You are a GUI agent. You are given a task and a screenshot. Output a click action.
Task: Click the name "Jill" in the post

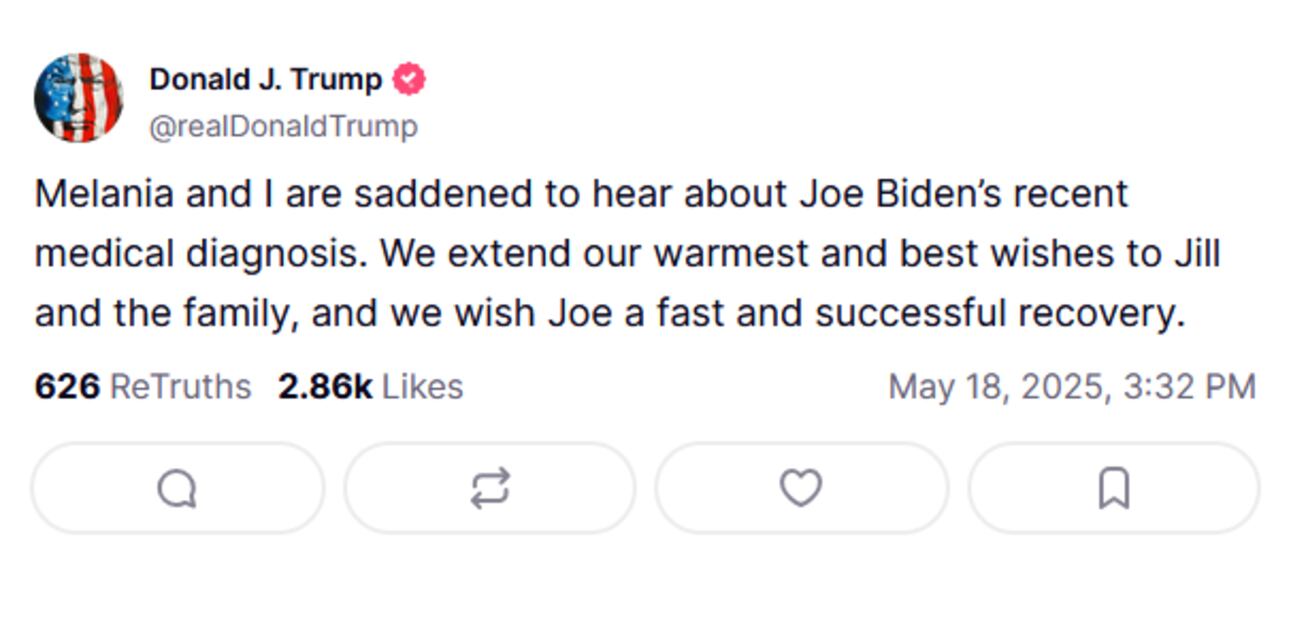coord(1196,254)
